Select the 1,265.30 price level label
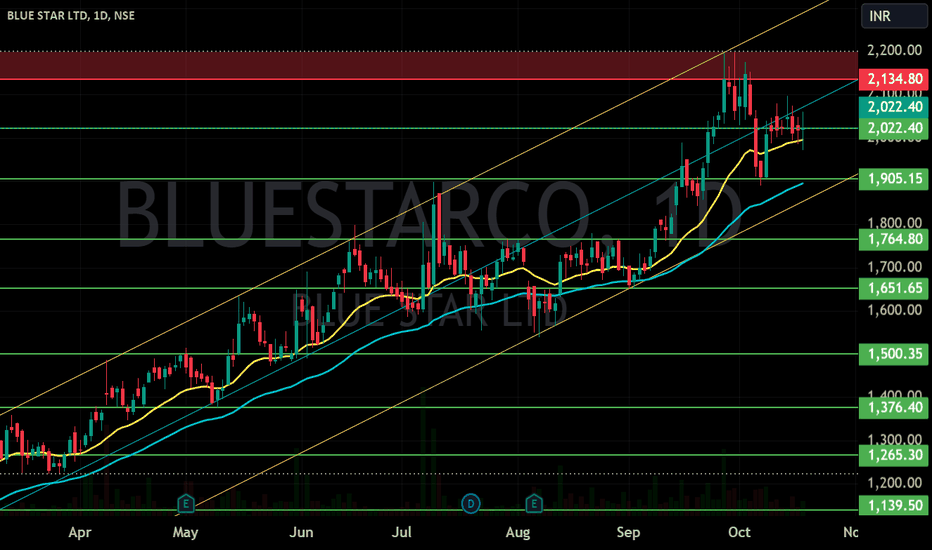932x550 pixels. pyautogui.click(x=893, y=455)
